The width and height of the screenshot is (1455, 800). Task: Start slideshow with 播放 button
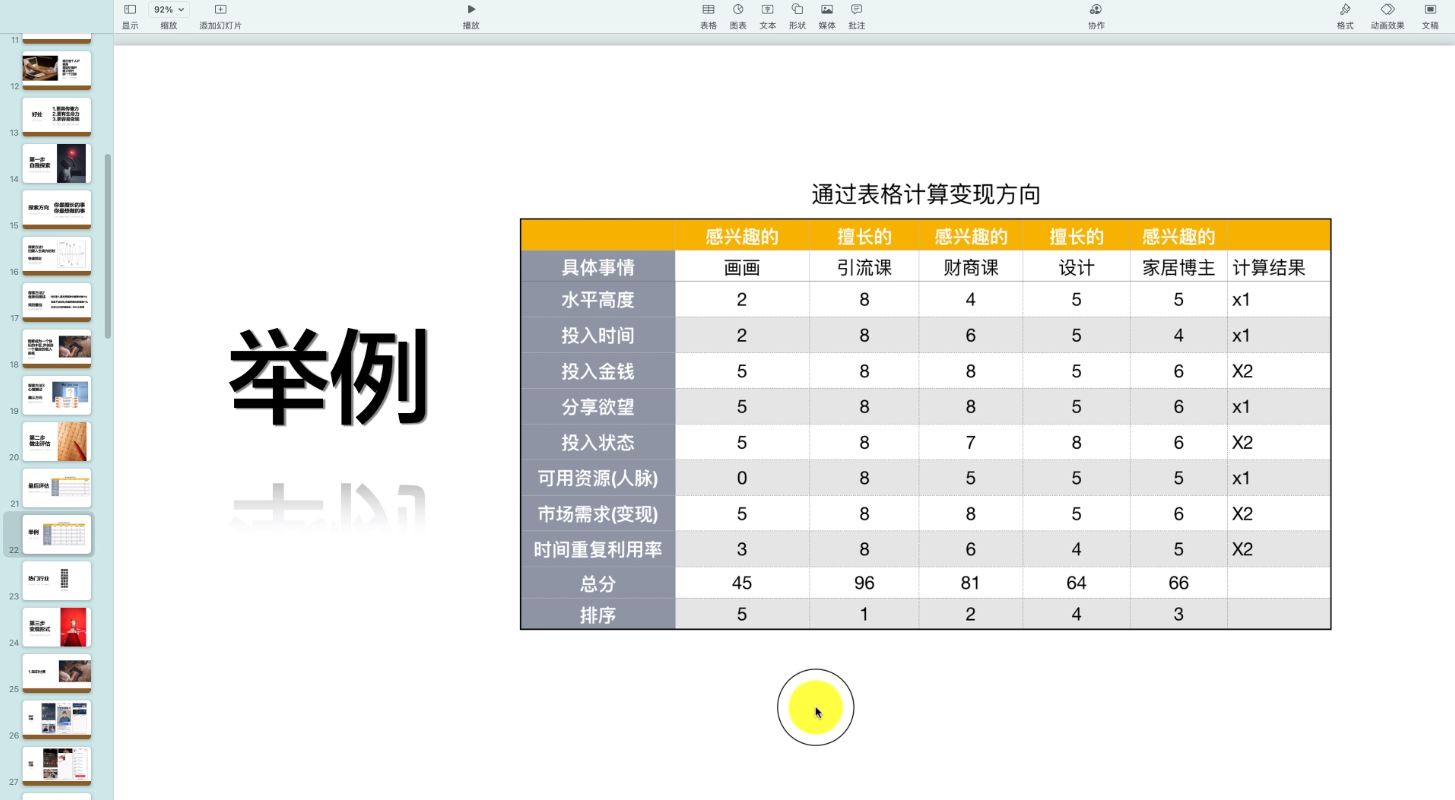tap(471, 10)
